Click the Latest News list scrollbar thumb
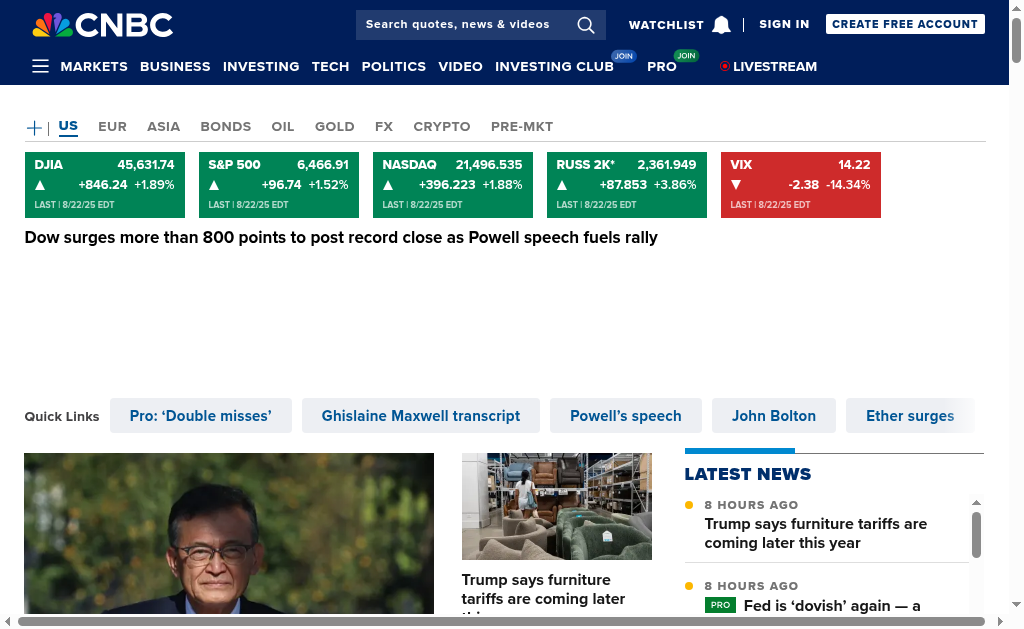The height and width of the screenshot is (629, 1024). coord(976,535)
